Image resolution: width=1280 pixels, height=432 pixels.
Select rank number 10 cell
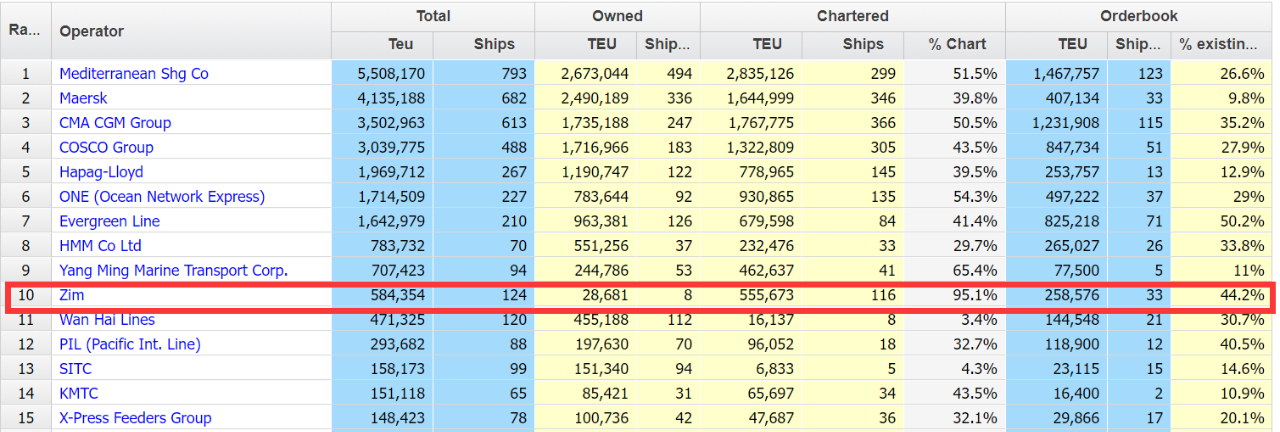tap(26, 295)
